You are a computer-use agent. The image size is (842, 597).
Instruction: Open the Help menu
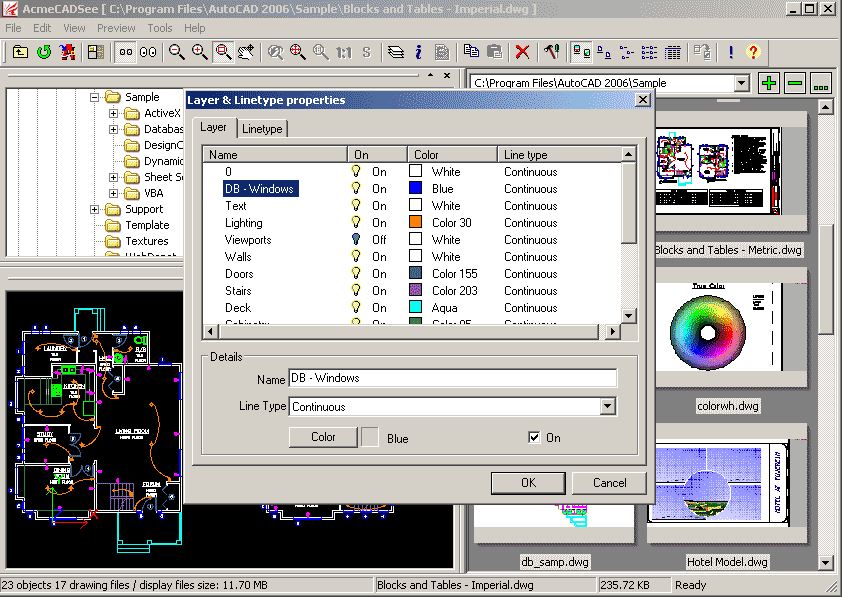pos(194,28)
